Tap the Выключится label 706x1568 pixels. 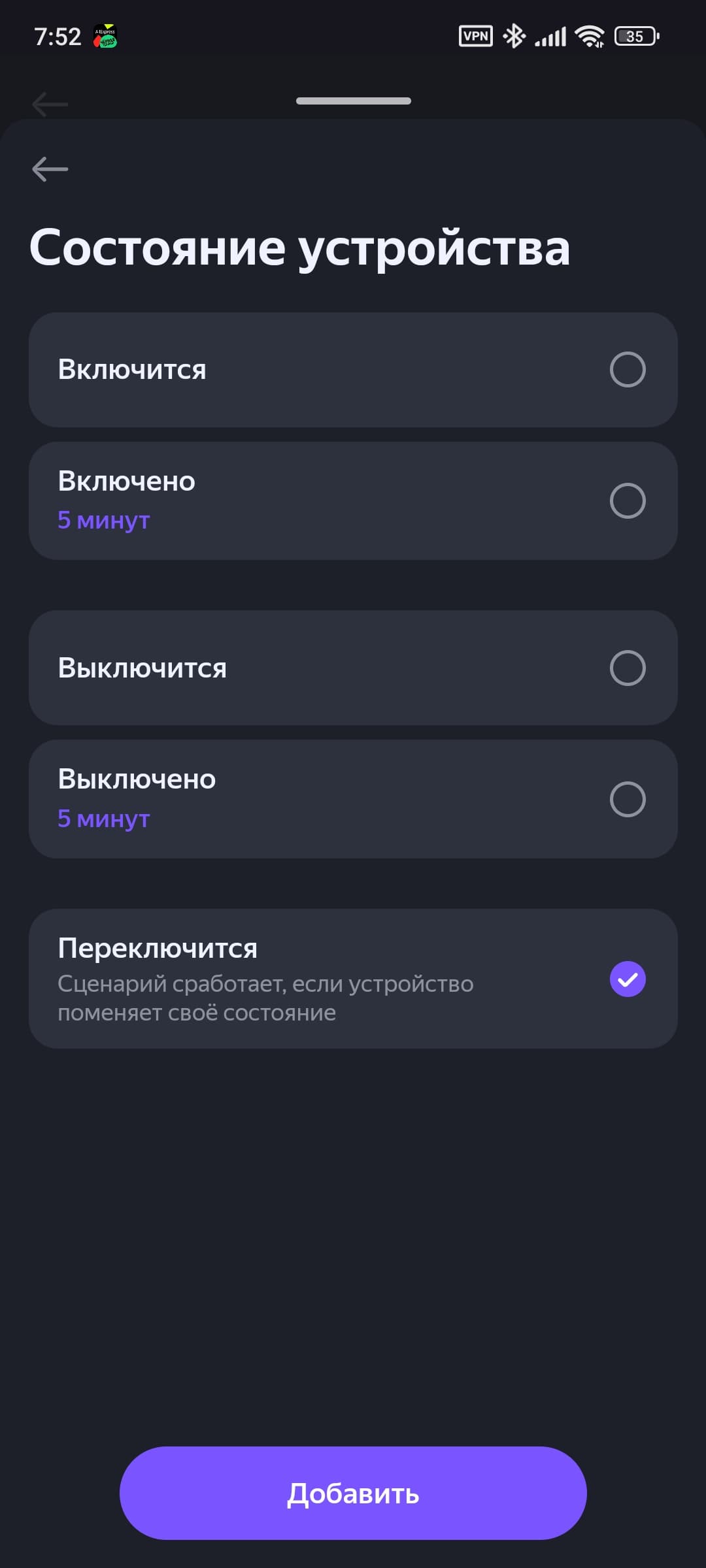[x=143, y=668]
